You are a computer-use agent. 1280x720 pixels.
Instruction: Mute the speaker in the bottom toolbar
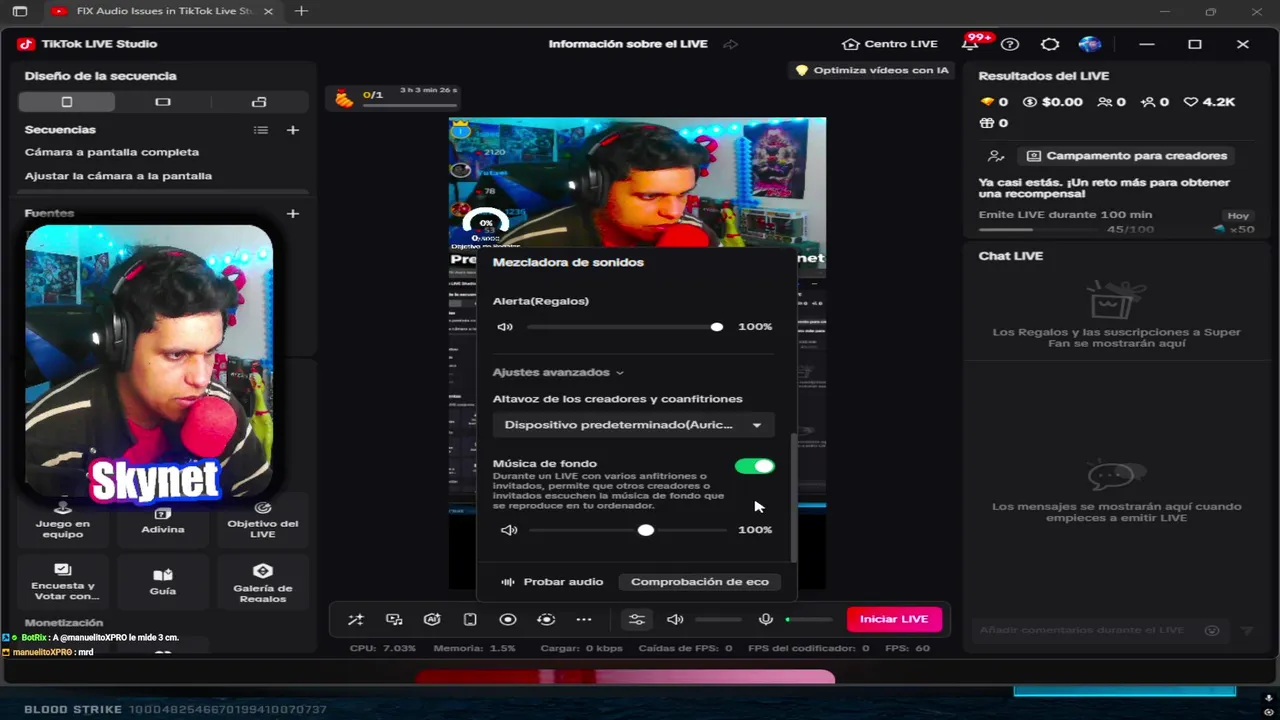[675, 619]
